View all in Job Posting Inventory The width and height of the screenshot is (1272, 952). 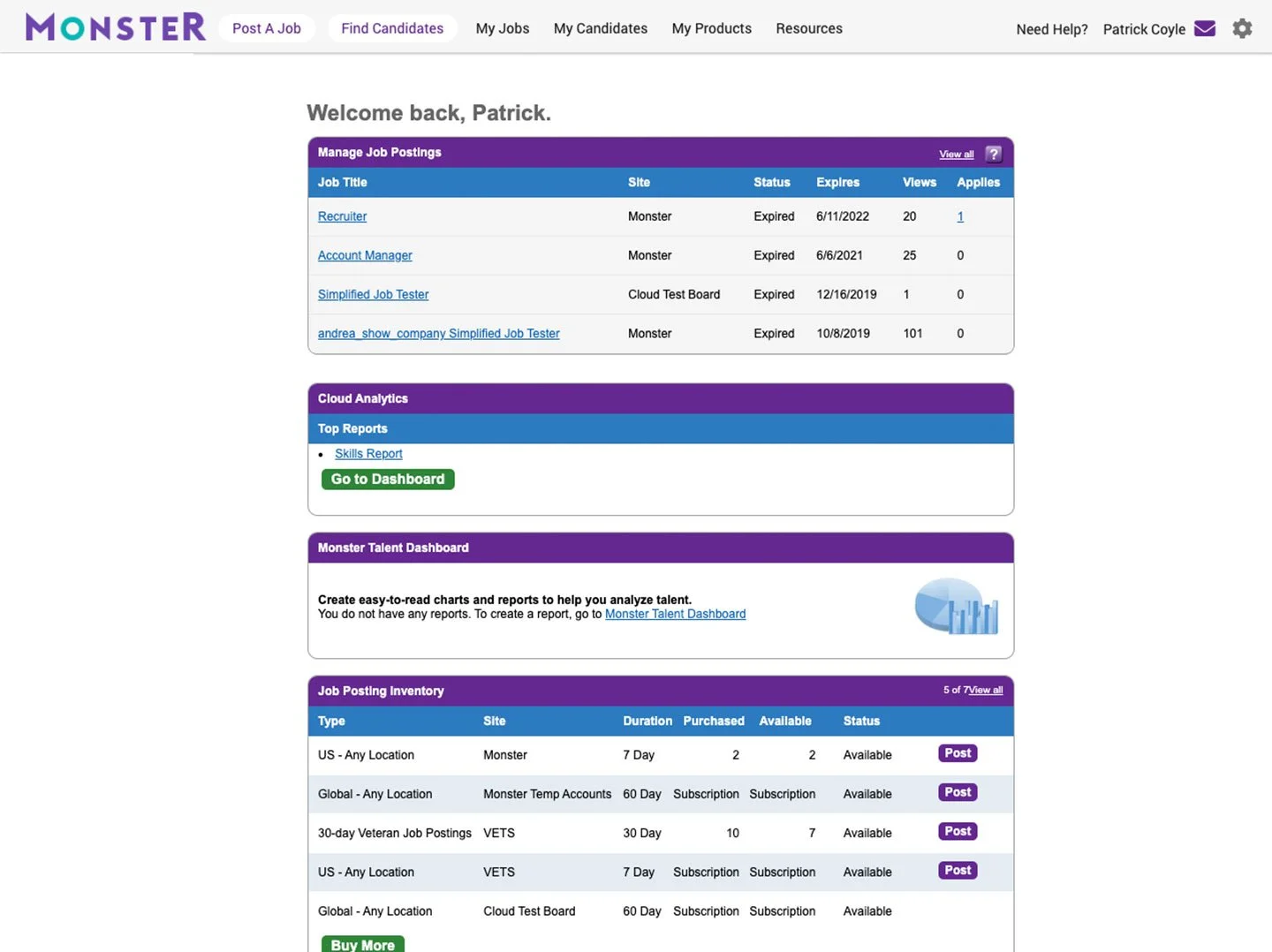click(986, 690)
